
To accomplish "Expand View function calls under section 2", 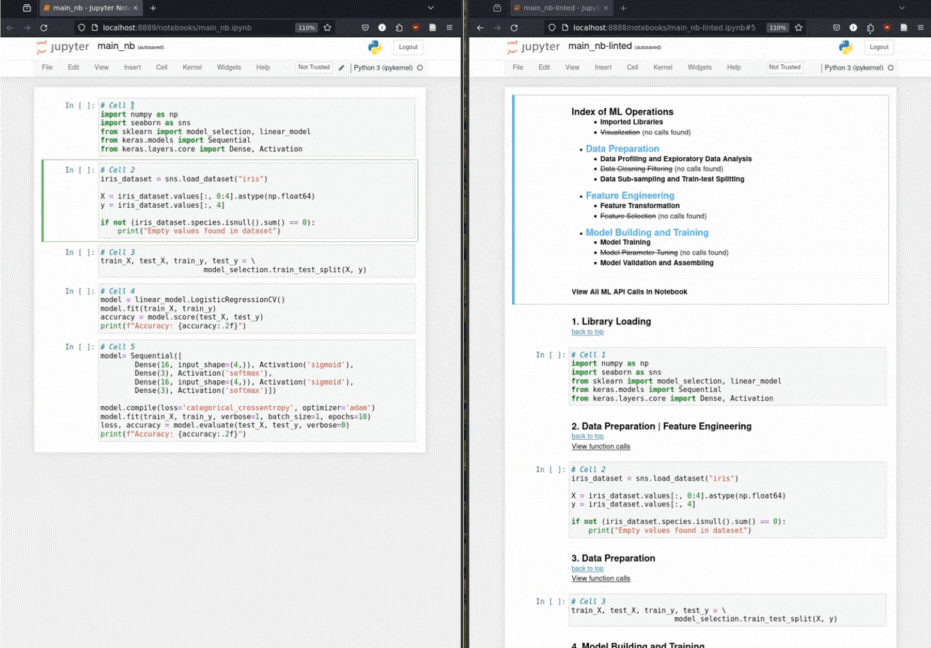I will (600, 446).
